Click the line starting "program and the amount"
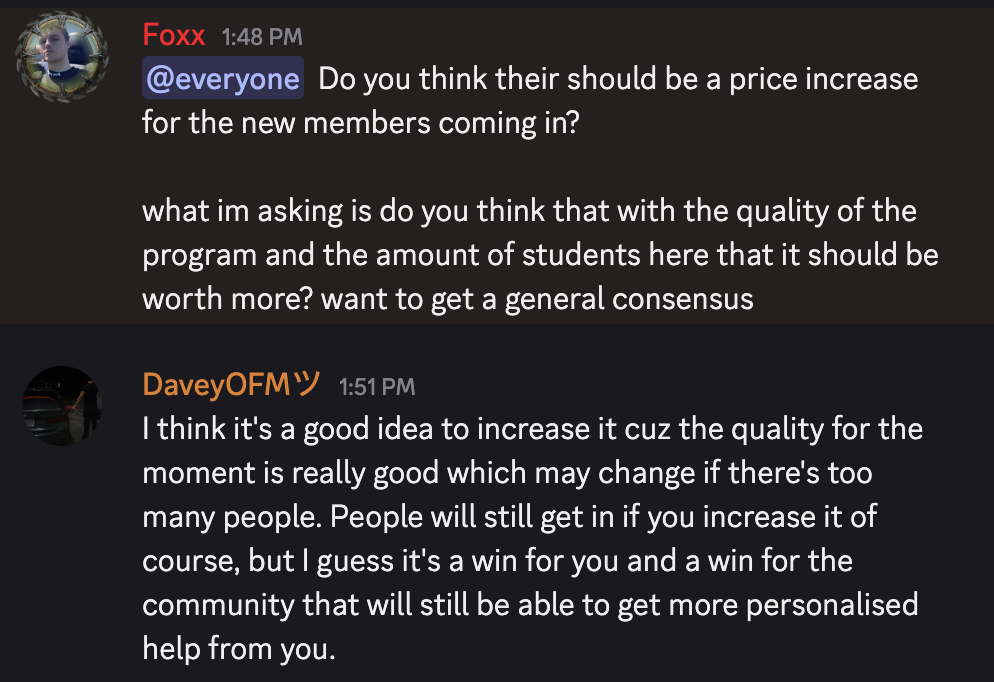 tap(540, 255)
